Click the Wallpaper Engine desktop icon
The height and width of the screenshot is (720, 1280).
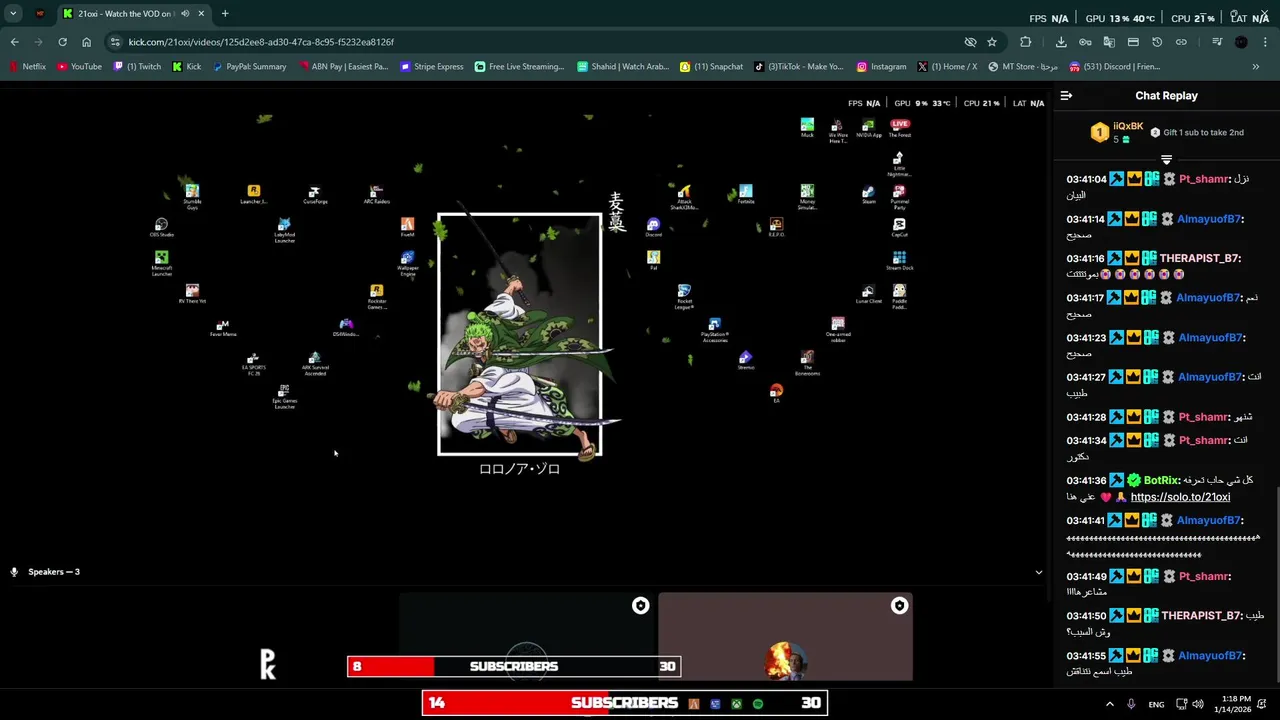click(407, 264)
